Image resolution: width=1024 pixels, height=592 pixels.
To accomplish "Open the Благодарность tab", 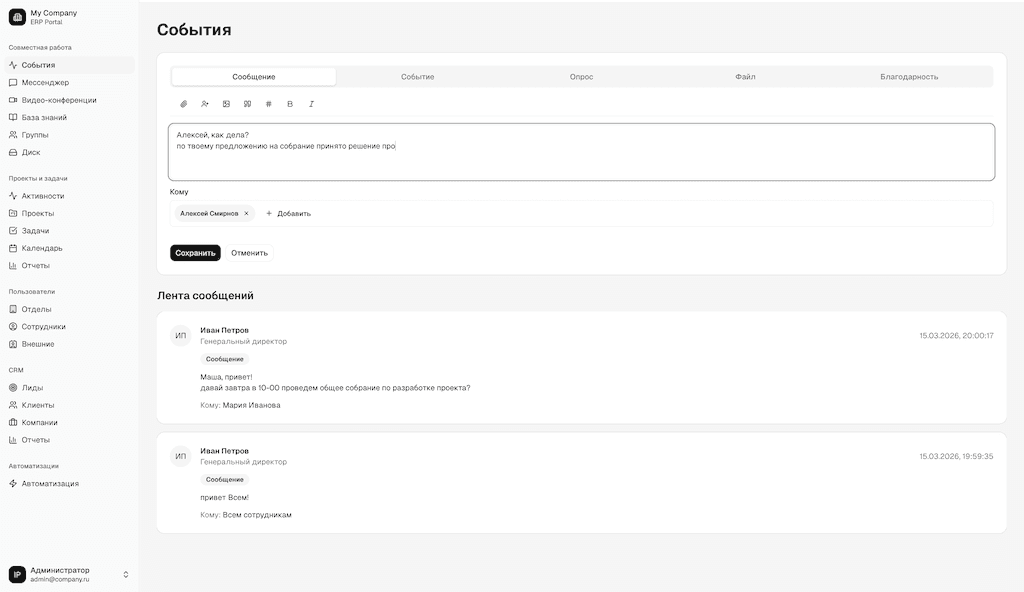I will pyautogui.click(x=909, y=77).
